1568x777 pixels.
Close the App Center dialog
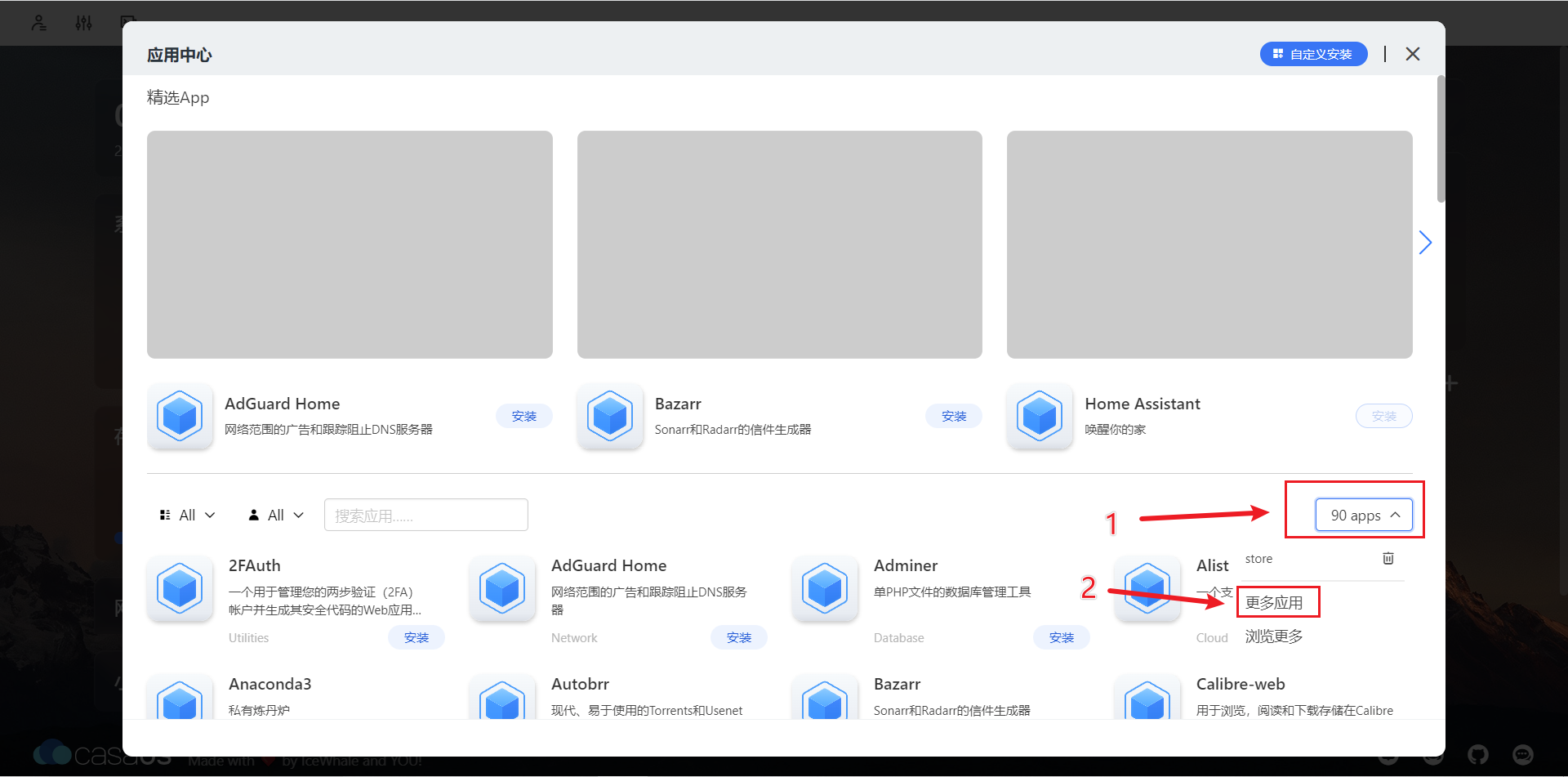[x=1413, y=54]
